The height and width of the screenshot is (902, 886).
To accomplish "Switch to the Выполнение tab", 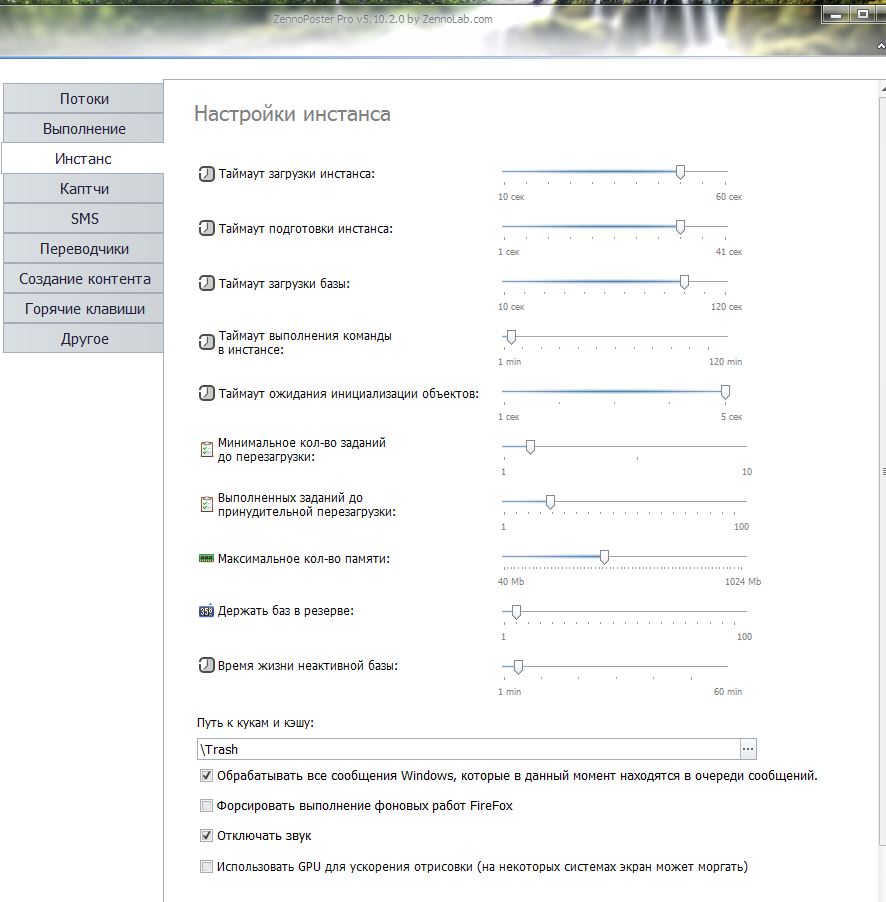I will (84, 128).
